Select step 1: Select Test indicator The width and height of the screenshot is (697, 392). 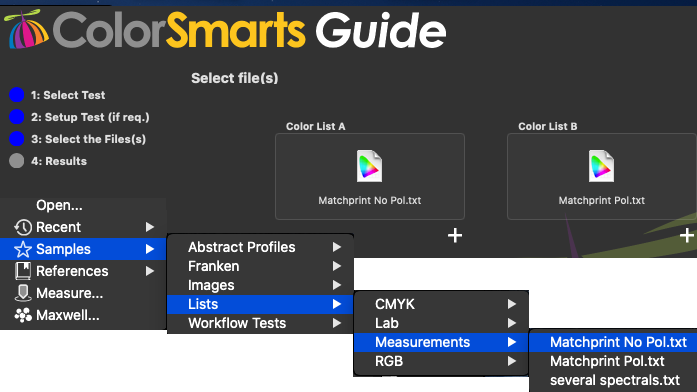point(16,95)
